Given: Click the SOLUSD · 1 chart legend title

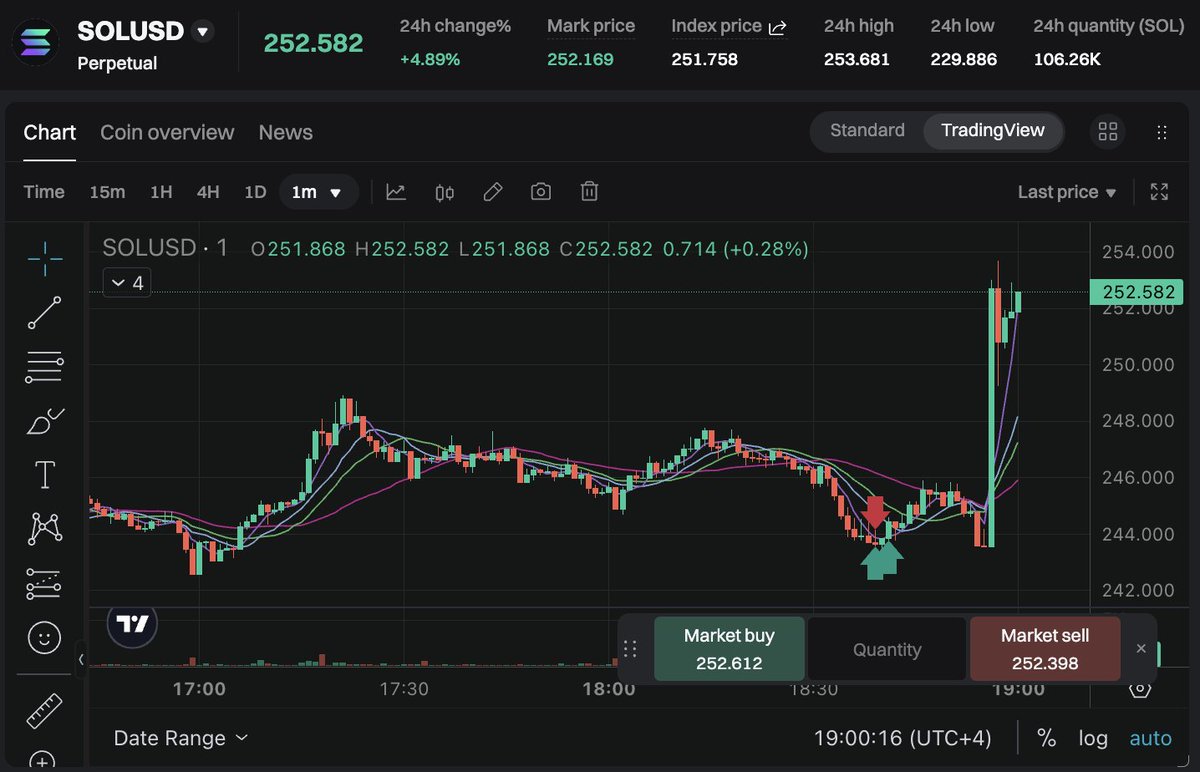Looking at the screenshot, I should (165, 248).
